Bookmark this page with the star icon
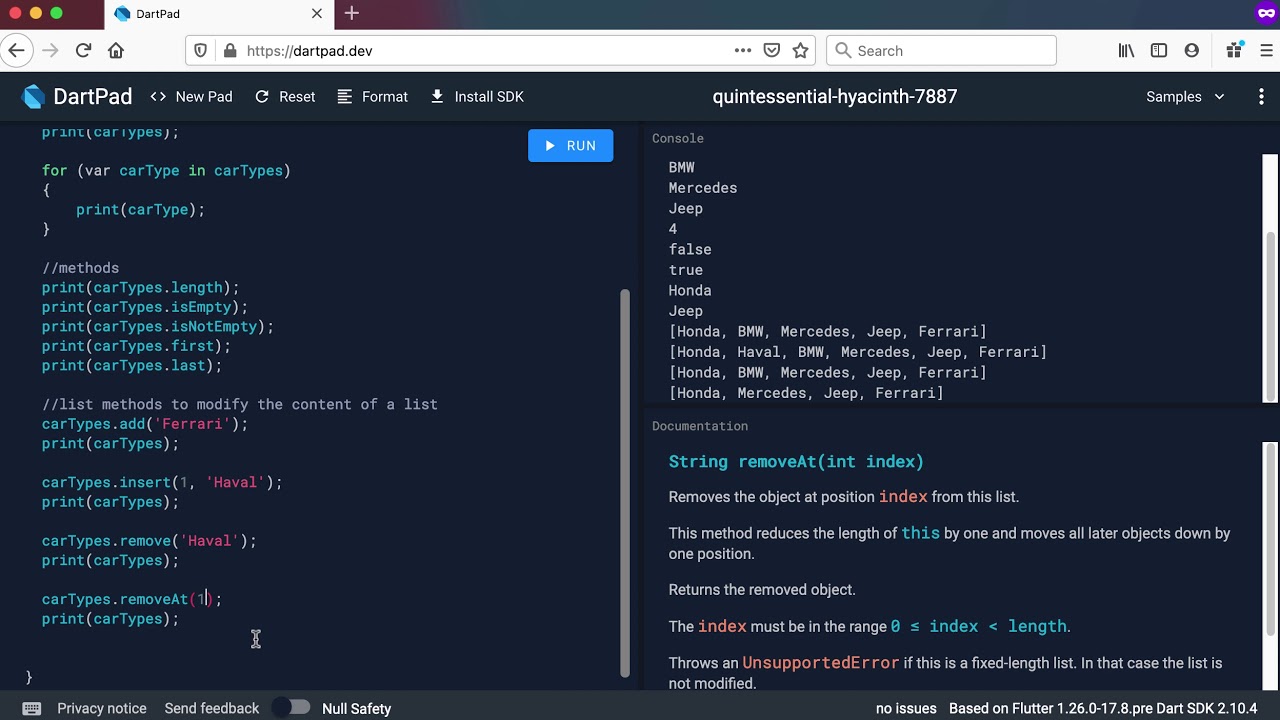Screen dimensions: 1280x720 pyautogui.click(x=800, y=50)
